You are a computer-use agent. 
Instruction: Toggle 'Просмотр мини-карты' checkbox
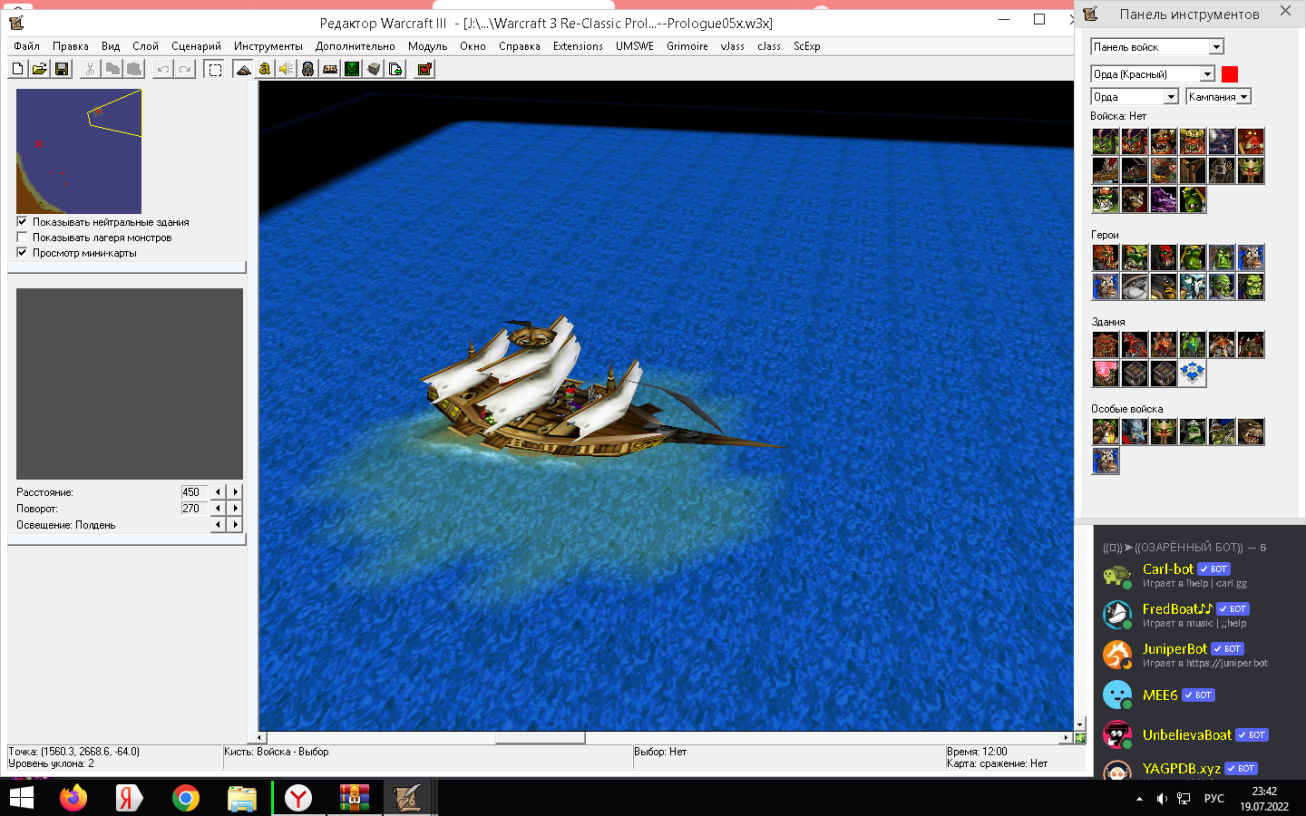click(x=22, y=253)
